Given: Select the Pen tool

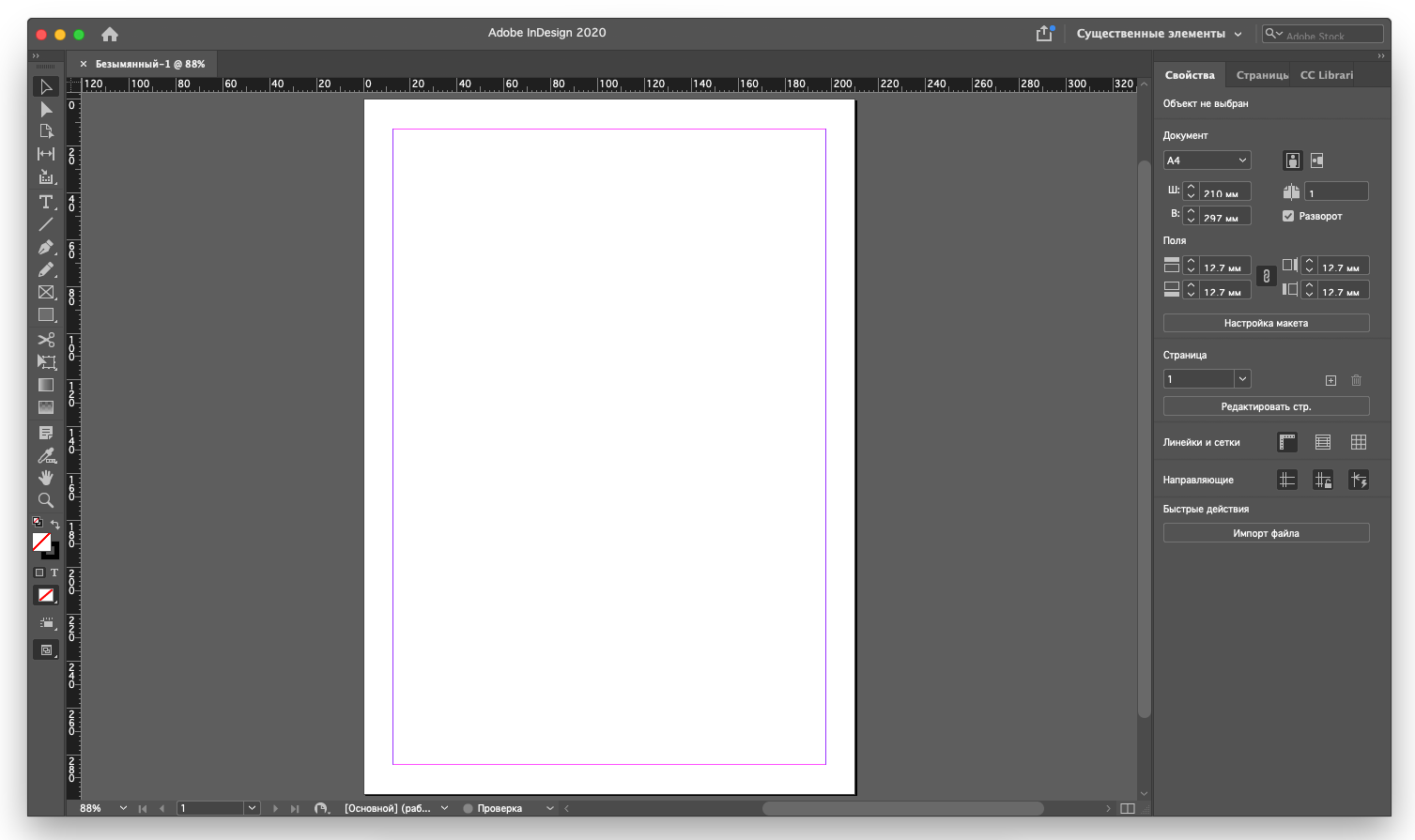Looking at the screenshot, I should (45, 247).
